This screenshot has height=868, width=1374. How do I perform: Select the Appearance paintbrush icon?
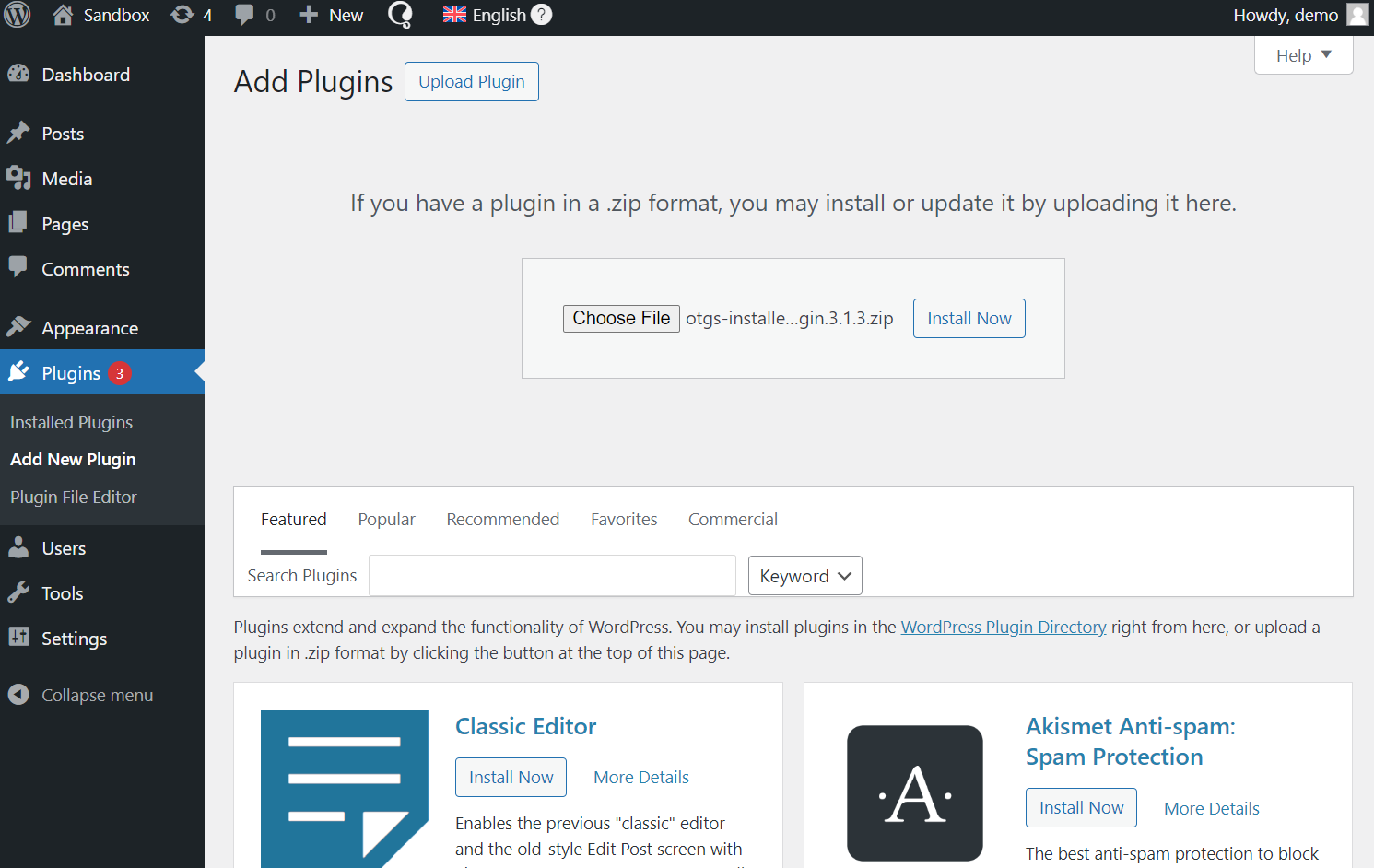pyautogui.click(x=19, y=326)
